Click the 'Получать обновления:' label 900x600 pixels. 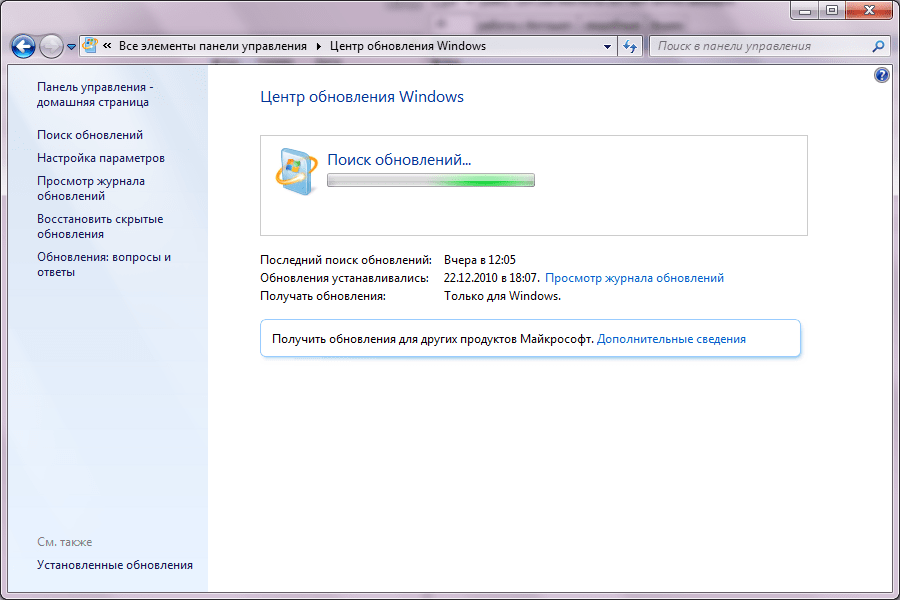(323, 296)
